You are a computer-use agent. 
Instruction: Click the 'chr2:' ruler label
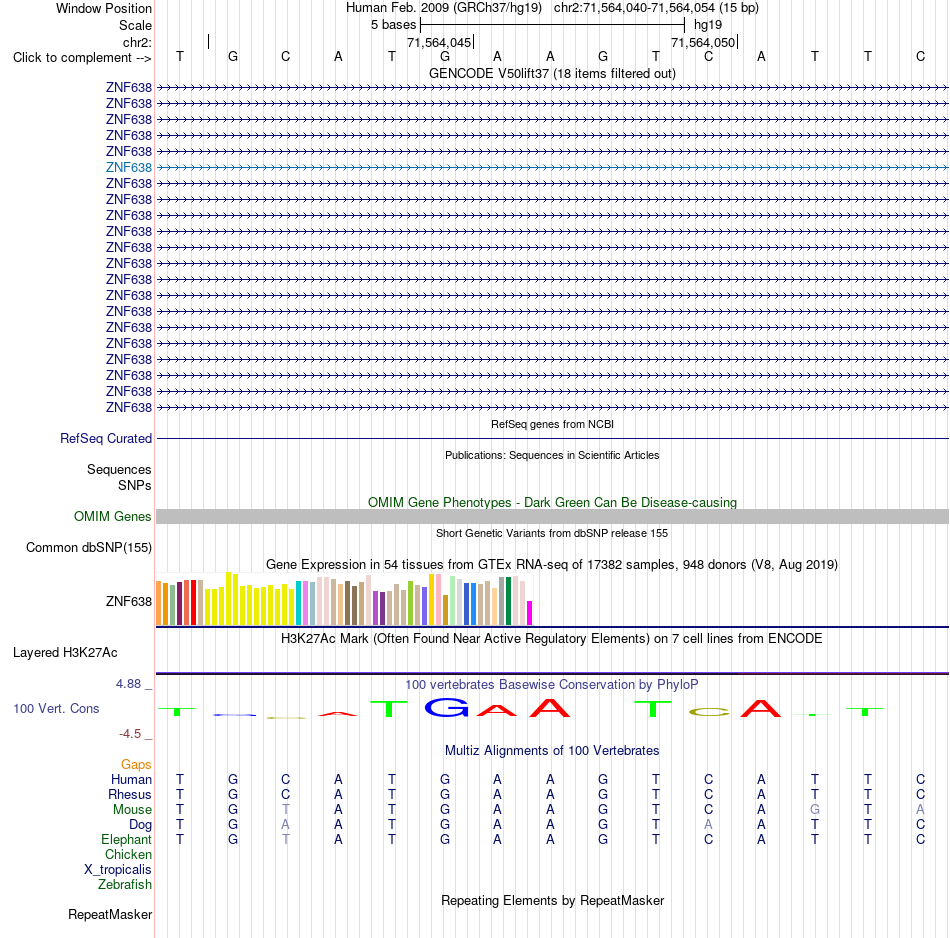[137, 42]
